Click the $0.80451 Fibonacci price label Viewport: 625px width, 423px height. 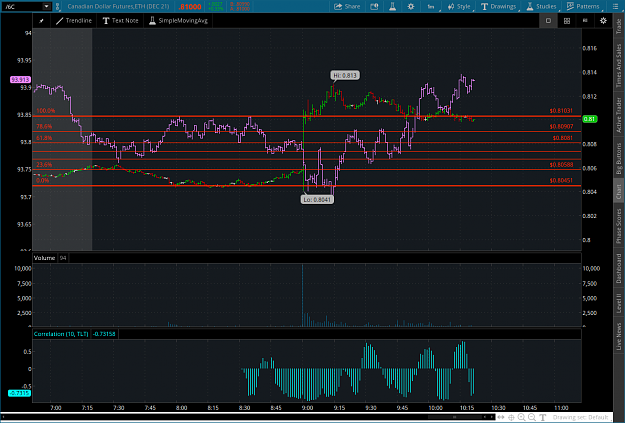(561, 181)
